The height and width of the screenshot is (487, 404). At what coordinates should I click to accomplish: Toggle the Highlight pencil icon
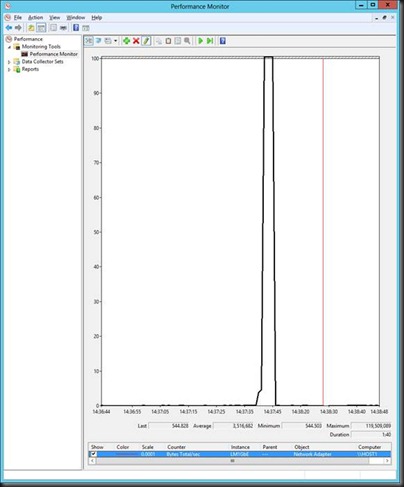click(146, 41)
